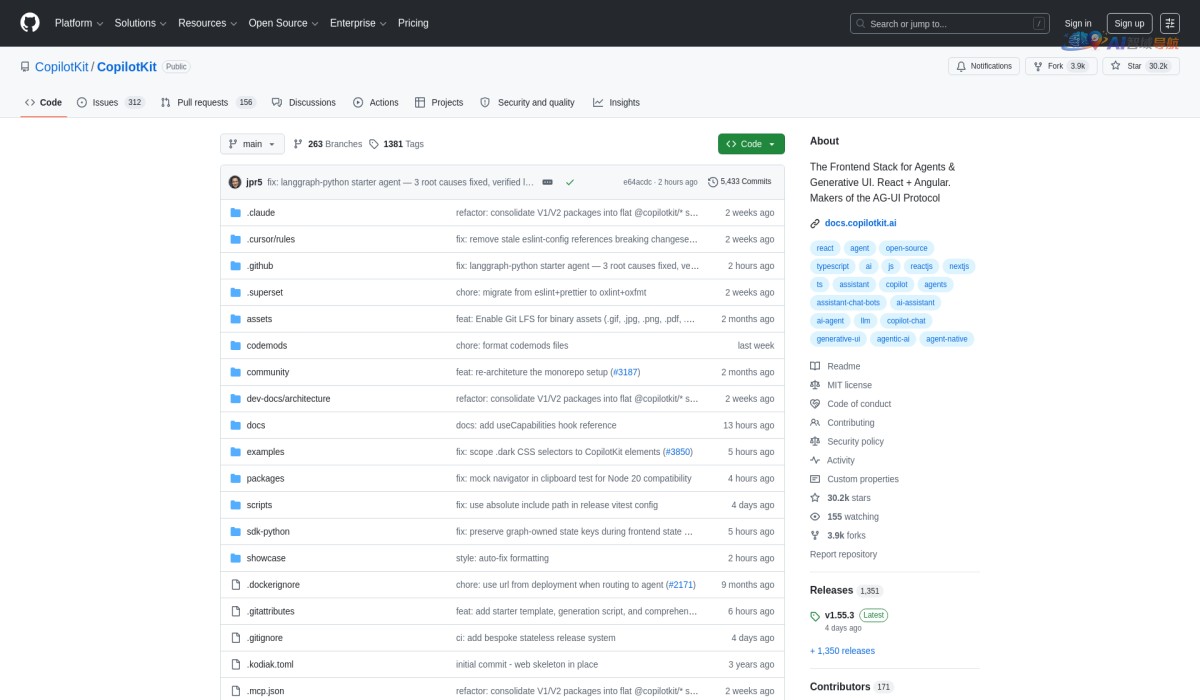
Task: Expand the green Code dropdown
Action: click(751, 144)
